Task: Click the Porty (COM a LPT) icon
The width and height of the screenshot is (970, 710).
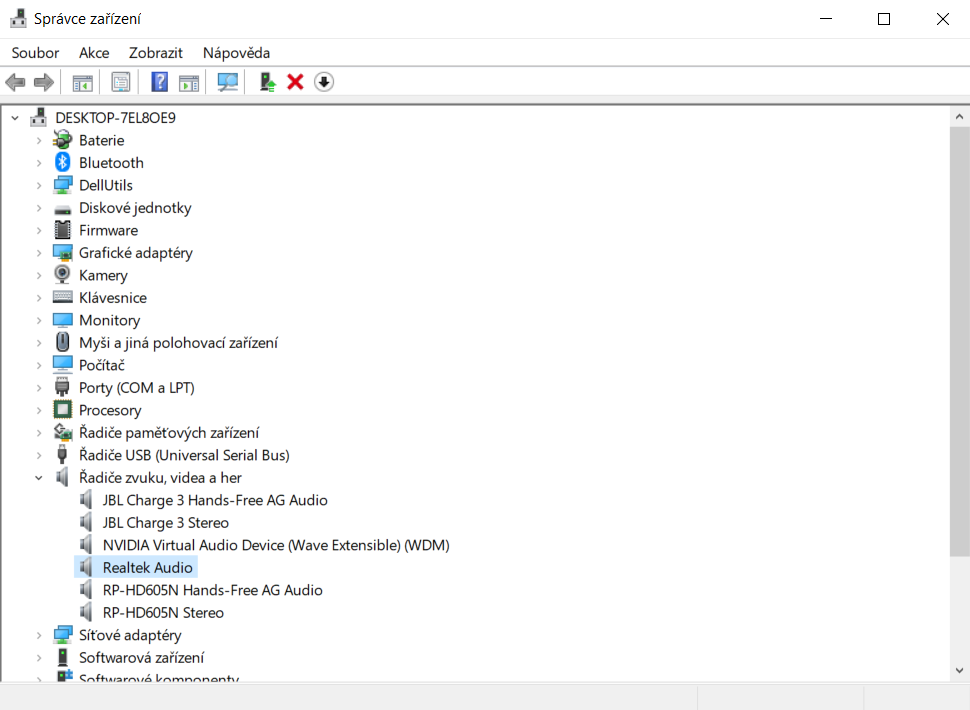Action: coord(62,387)
